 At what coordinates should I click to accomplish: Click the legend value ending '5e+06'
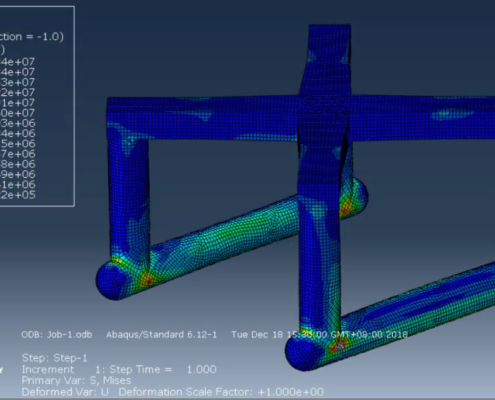(17, 144)
